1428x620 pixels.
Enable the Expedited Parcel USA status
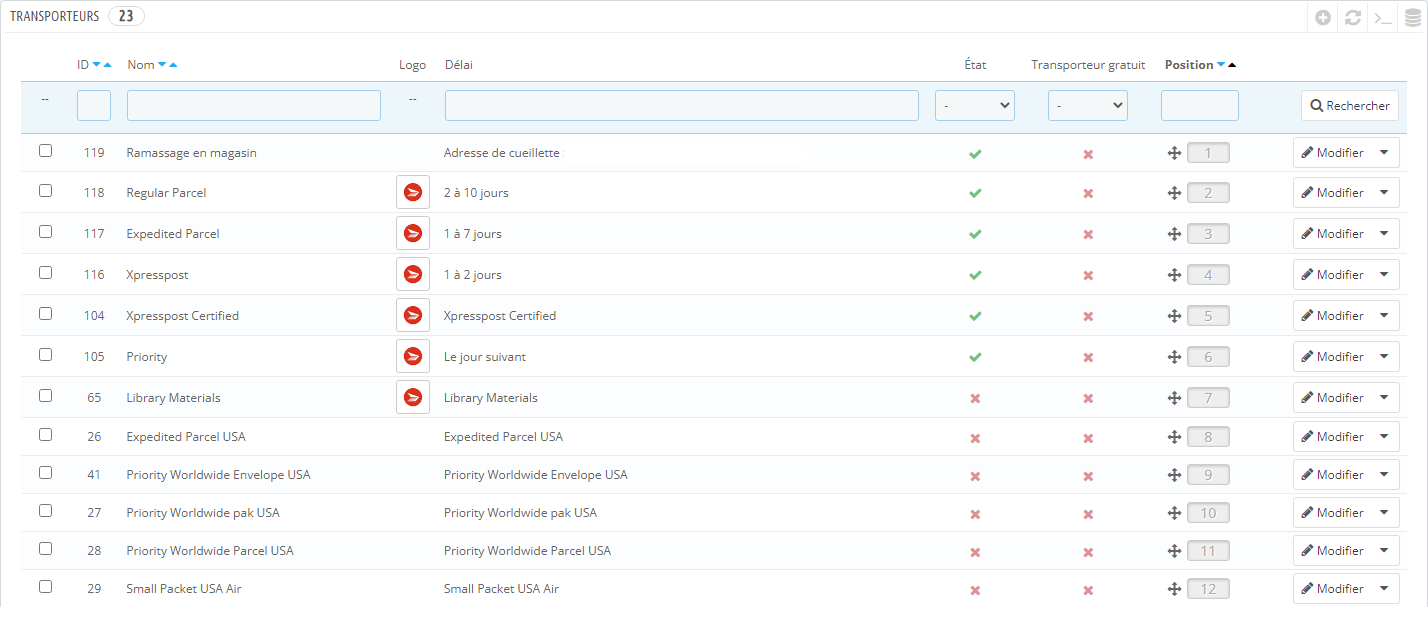[x=975, y=438]
